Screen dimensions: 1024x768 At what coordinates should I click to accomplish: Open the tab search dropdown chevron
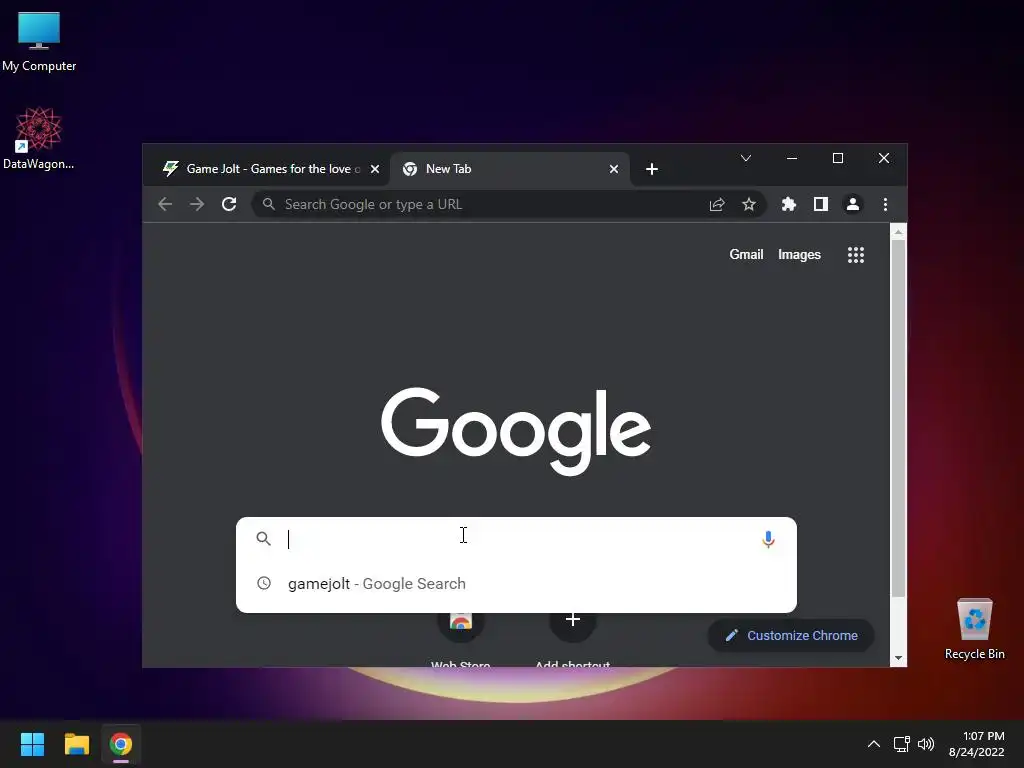tap(746, 159)
